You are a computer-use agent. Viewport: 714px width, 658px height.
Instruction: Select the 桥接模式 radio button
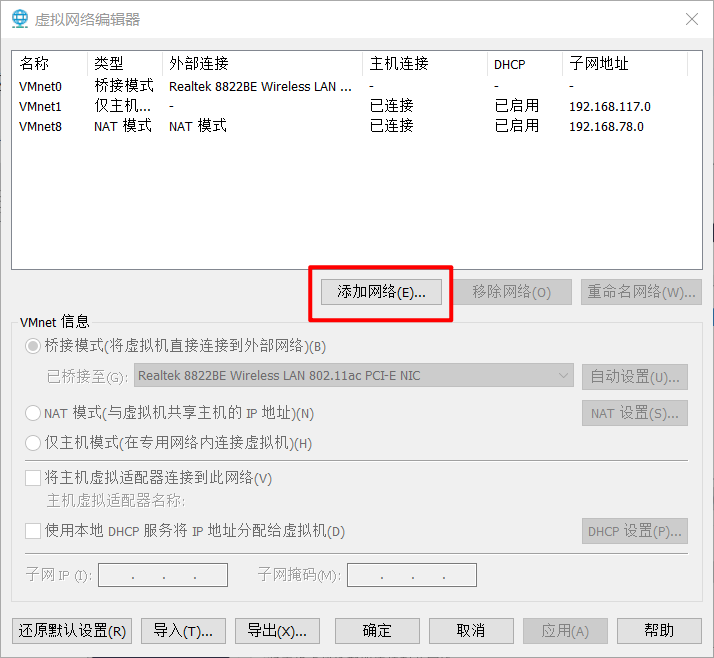pos(33,347)
